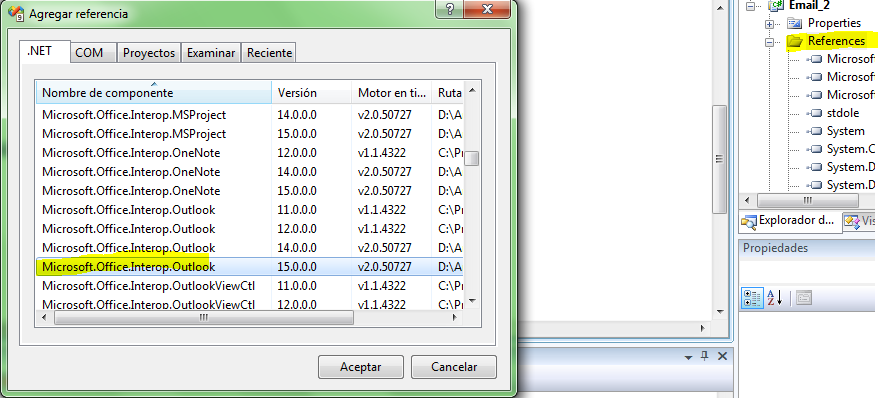Click the component list scroll down arrow

point(473,302)
